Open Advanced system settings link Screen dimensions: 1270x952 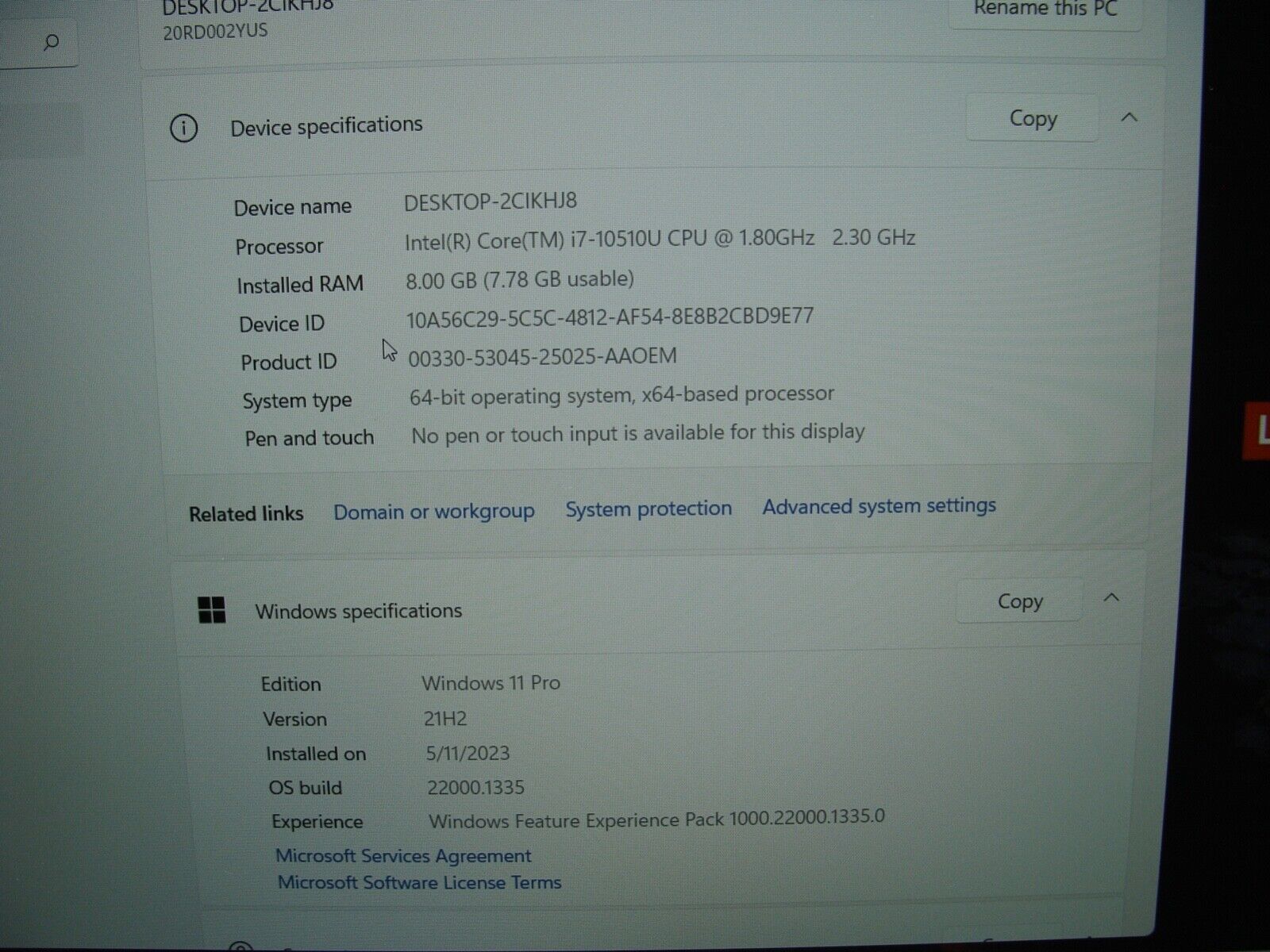[x=879, y=505]
